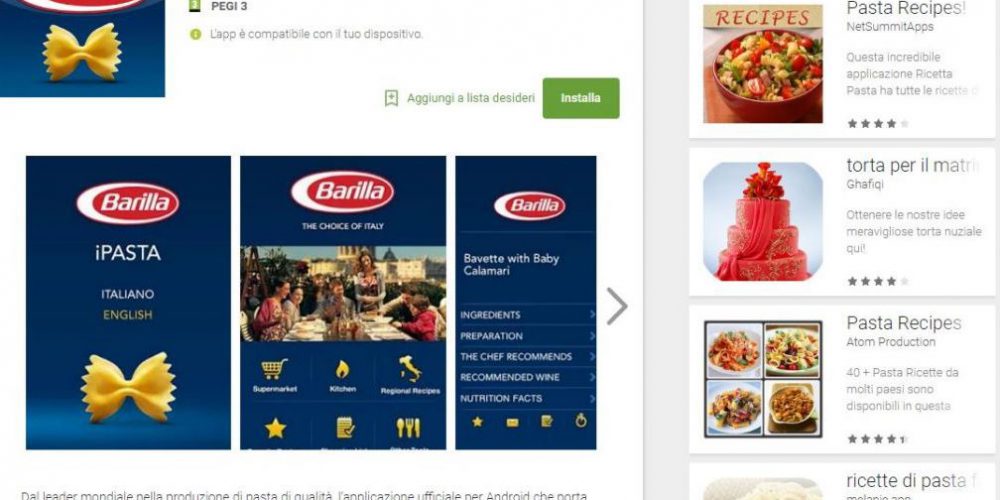Click the Supermarket cart icon in screenshot
The image size is (1000, 500).
[274, 369]
